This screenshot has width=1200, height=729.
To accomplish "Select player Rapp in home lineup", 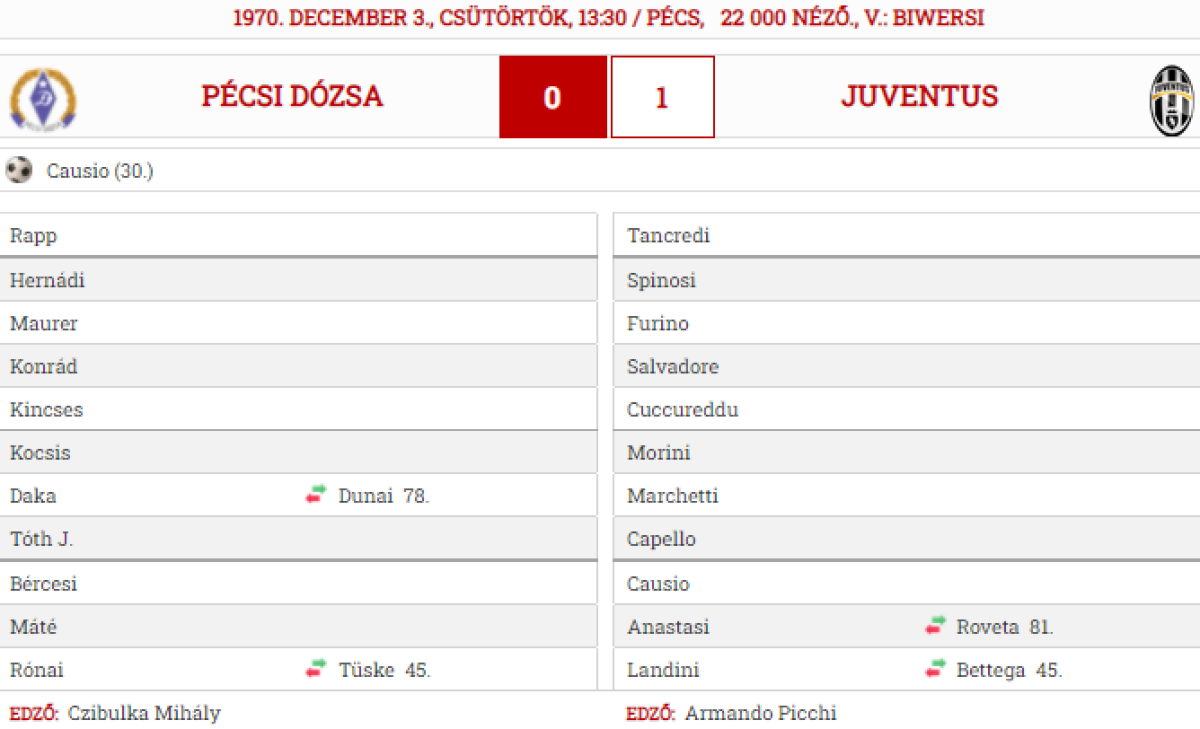I will click(33, 236).
